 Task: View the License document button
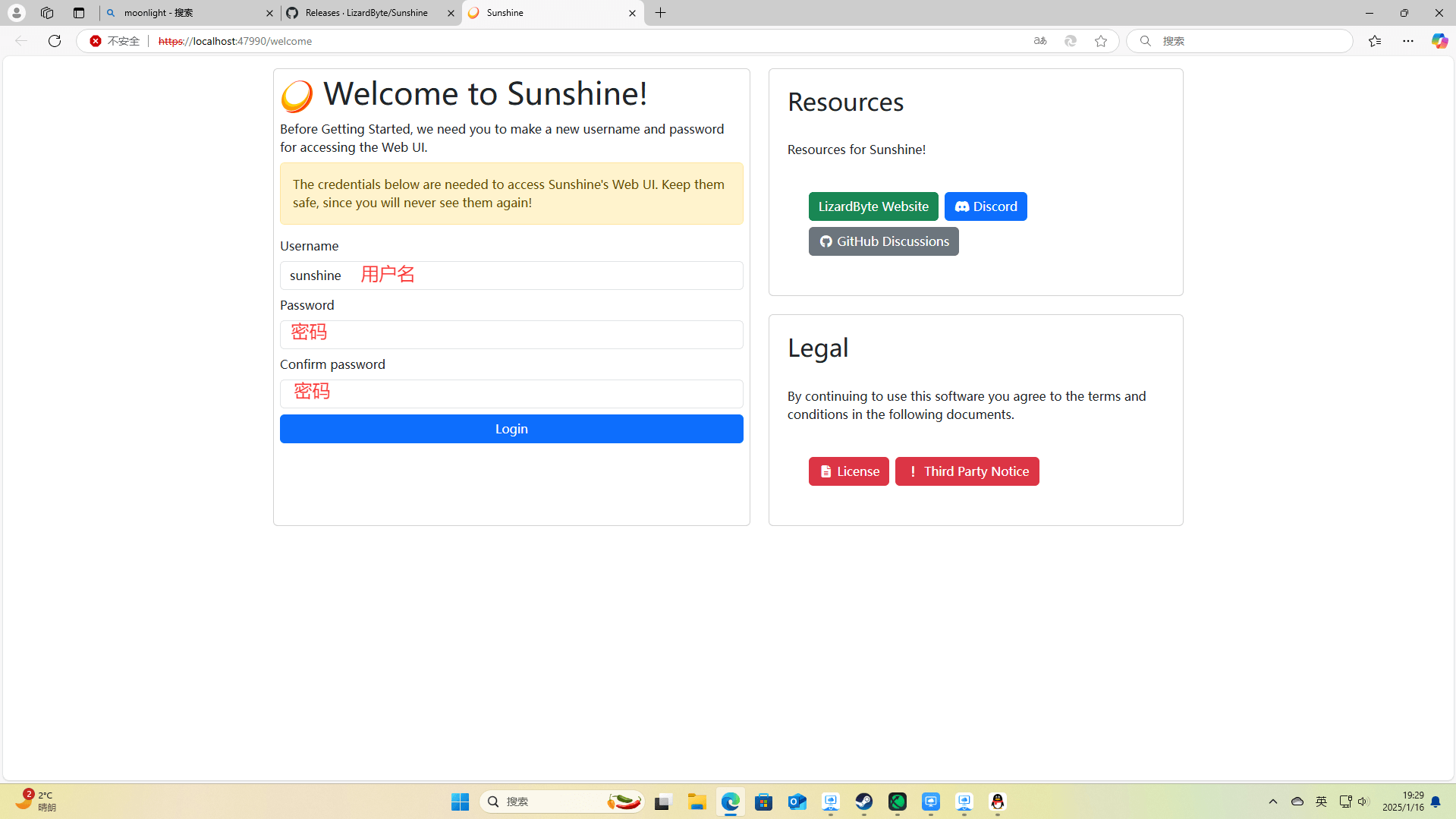(849, 471)
